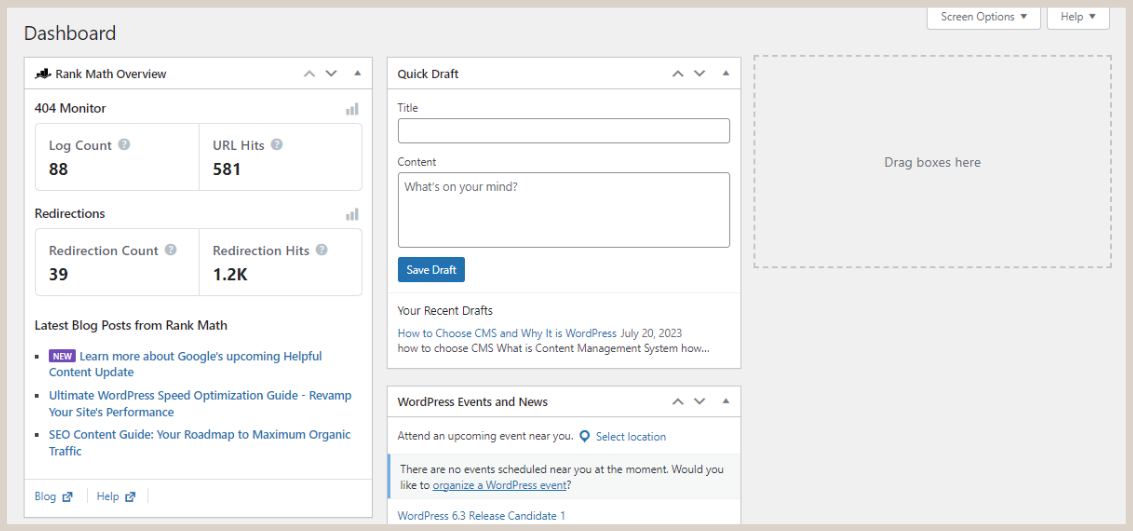Open the Help dropdown tab
The width and height of the screenshot is (1133, 531).
[x=1078, y=17]
